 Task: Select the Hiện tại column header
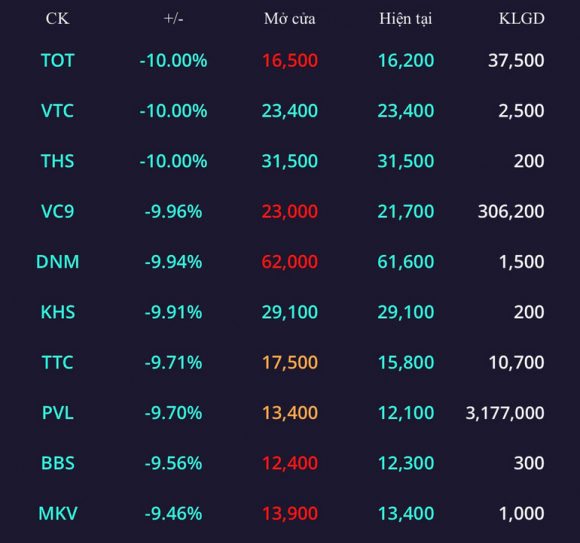click(x=406, y=19)
